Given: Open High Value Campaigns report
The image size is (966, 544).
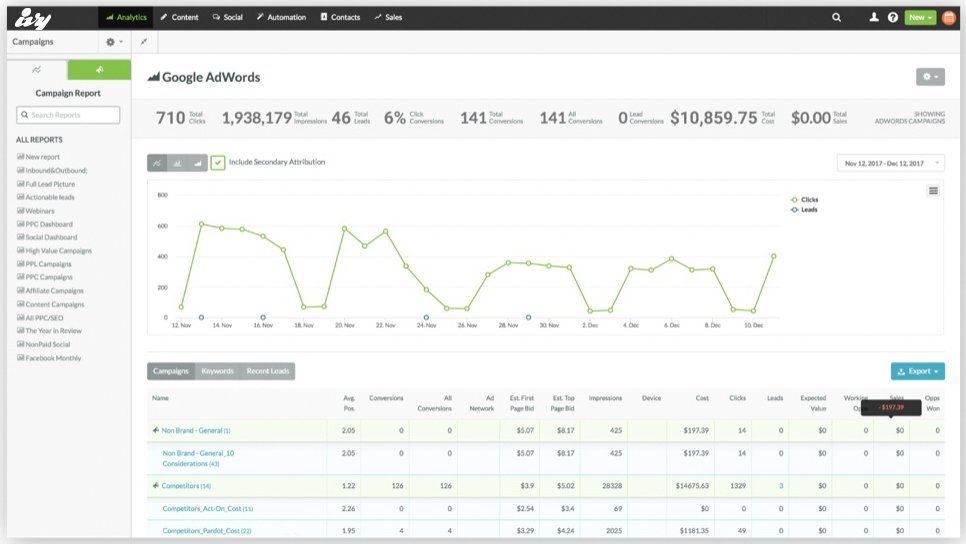Looking at the screenshot, I should click(54, 251).
